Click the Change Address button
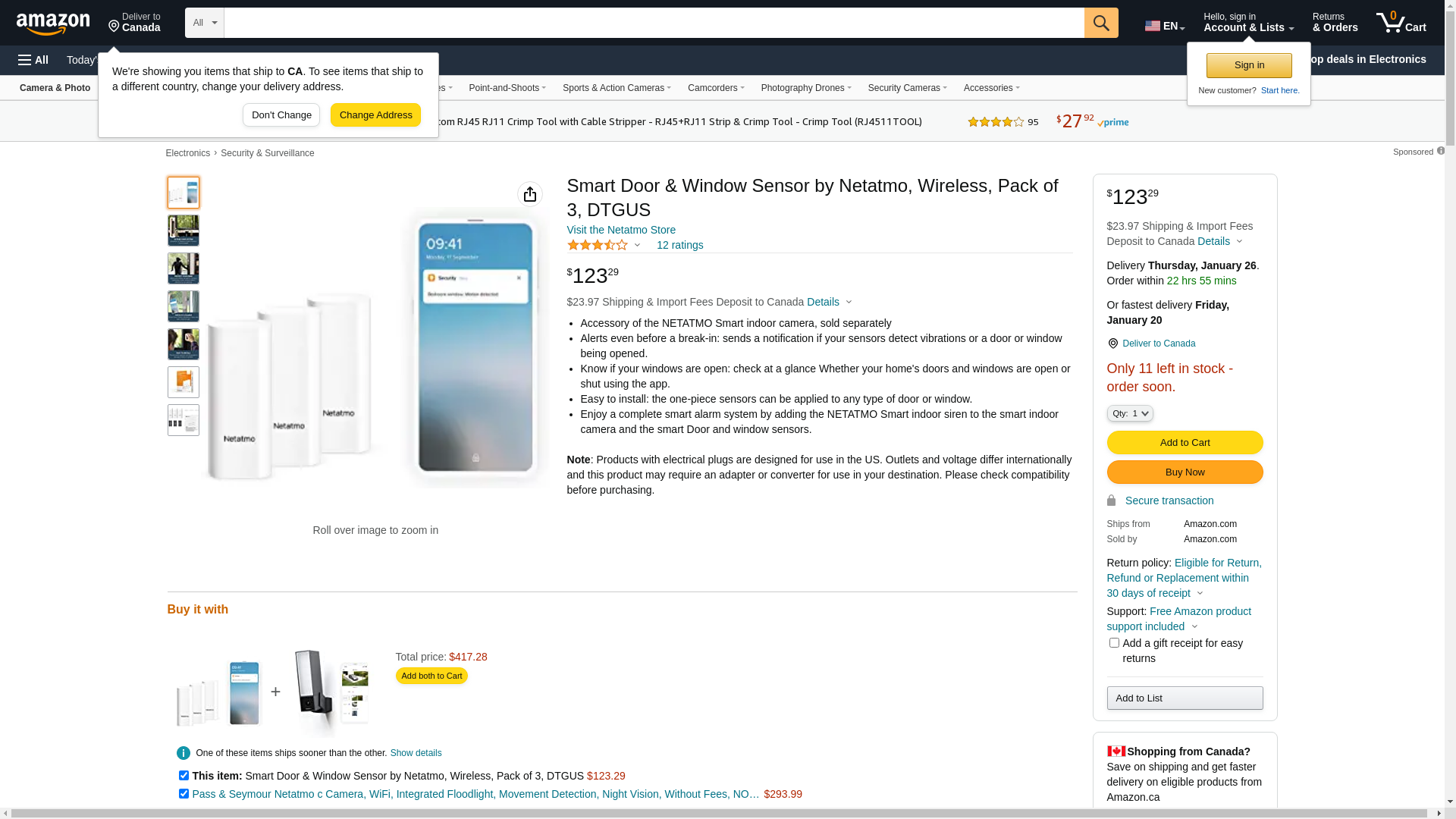 pos(375,115)
